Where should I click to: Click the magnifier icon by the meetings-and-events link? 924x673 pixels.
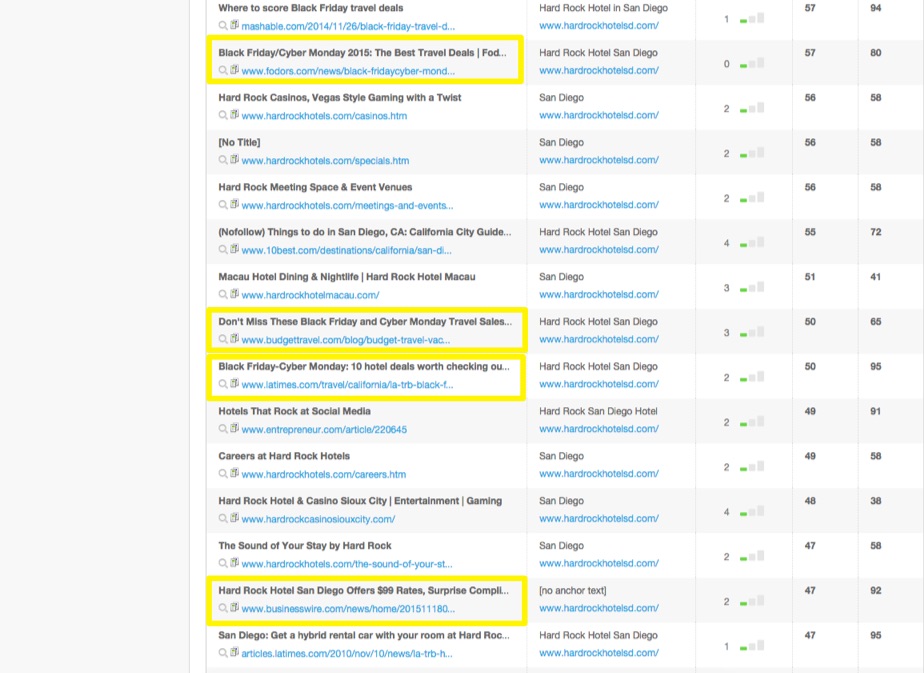point(223,204)
